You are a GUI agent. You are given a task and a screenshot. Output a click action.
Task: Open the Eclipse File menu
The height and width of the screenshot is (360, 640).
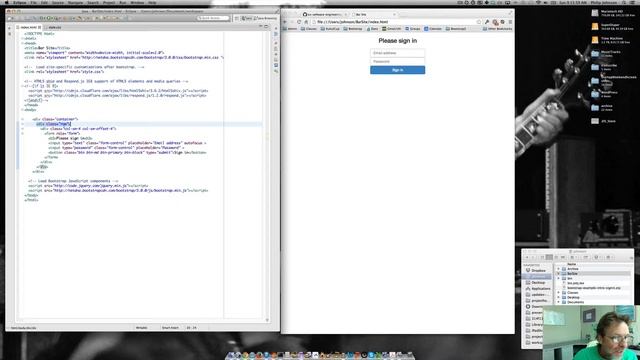pyautogui.click(x=33, y=2)
